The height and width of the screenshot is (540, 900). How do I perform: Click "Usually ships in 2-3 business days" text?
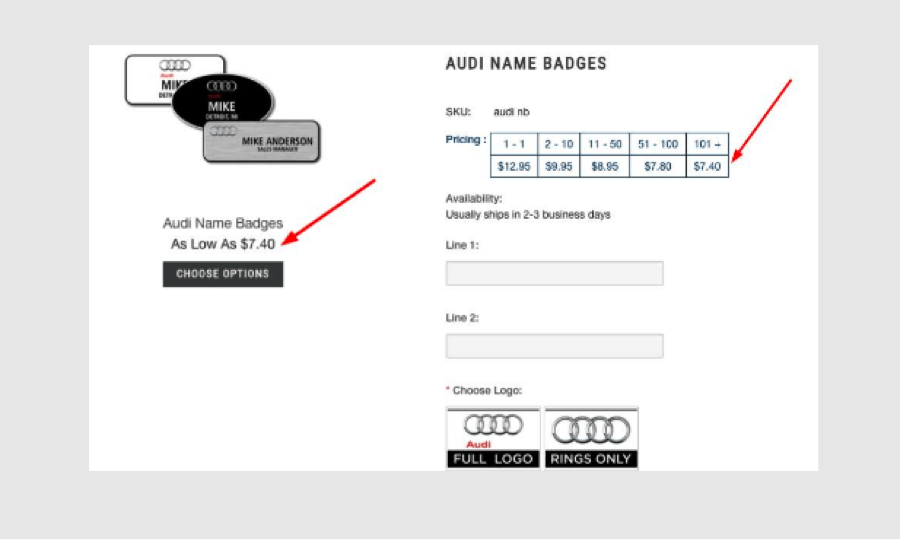point(528,215)
